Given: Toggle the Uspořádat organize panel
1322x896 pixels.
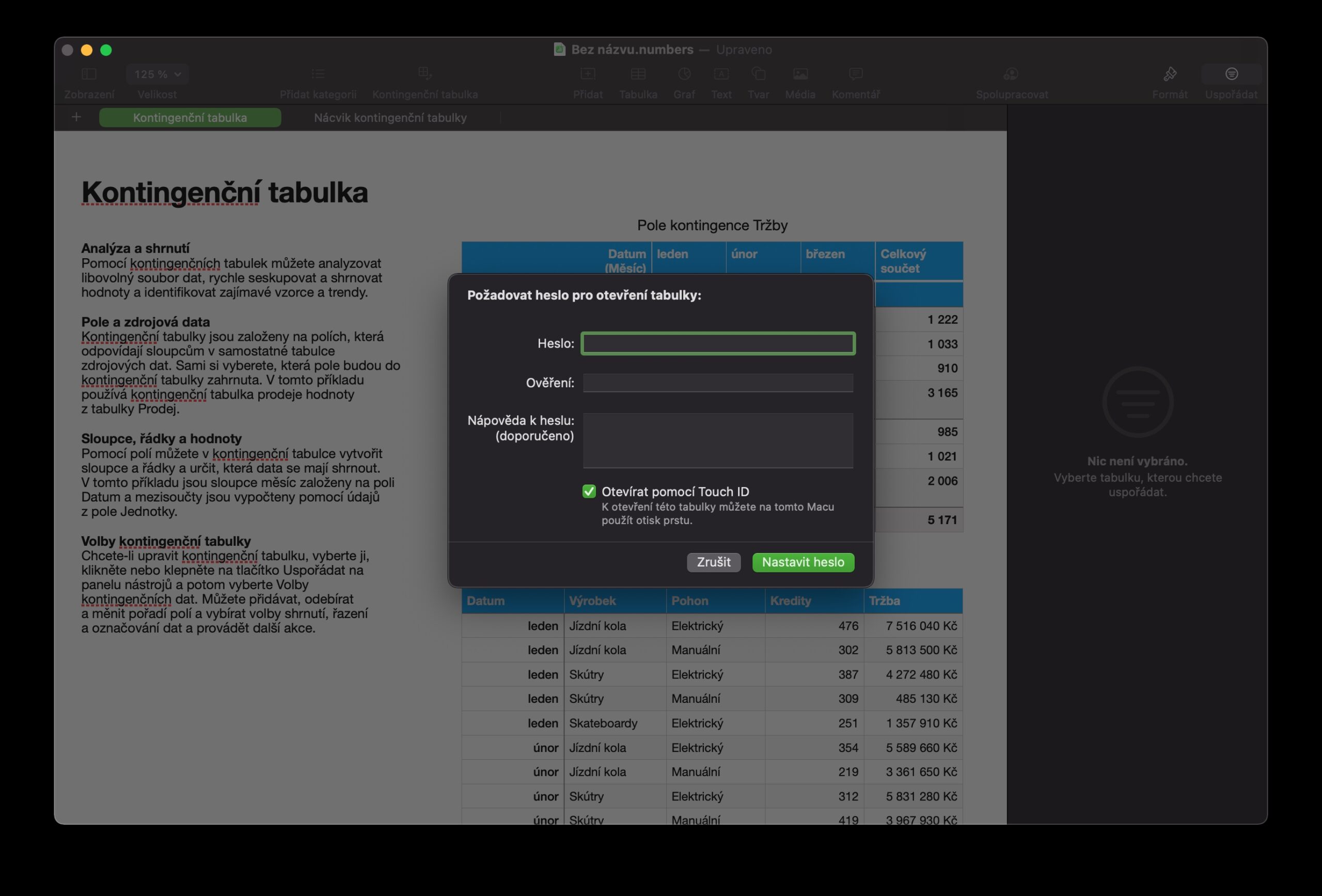Looking at the screenshot, I should [1231, 74].
